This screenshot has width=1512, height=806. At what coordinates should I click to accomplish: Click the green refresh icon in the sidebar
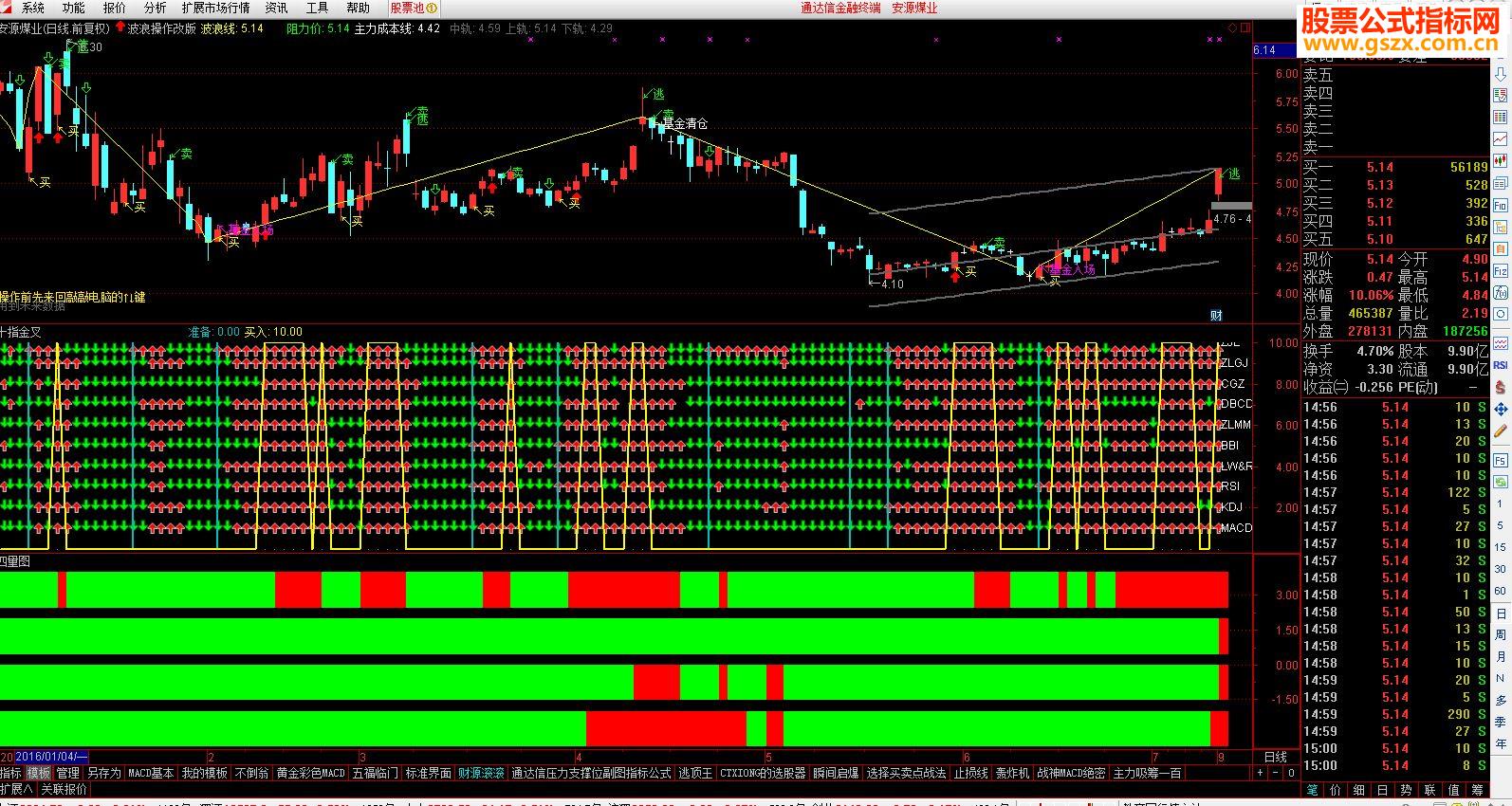click(x=1501, y=483)
